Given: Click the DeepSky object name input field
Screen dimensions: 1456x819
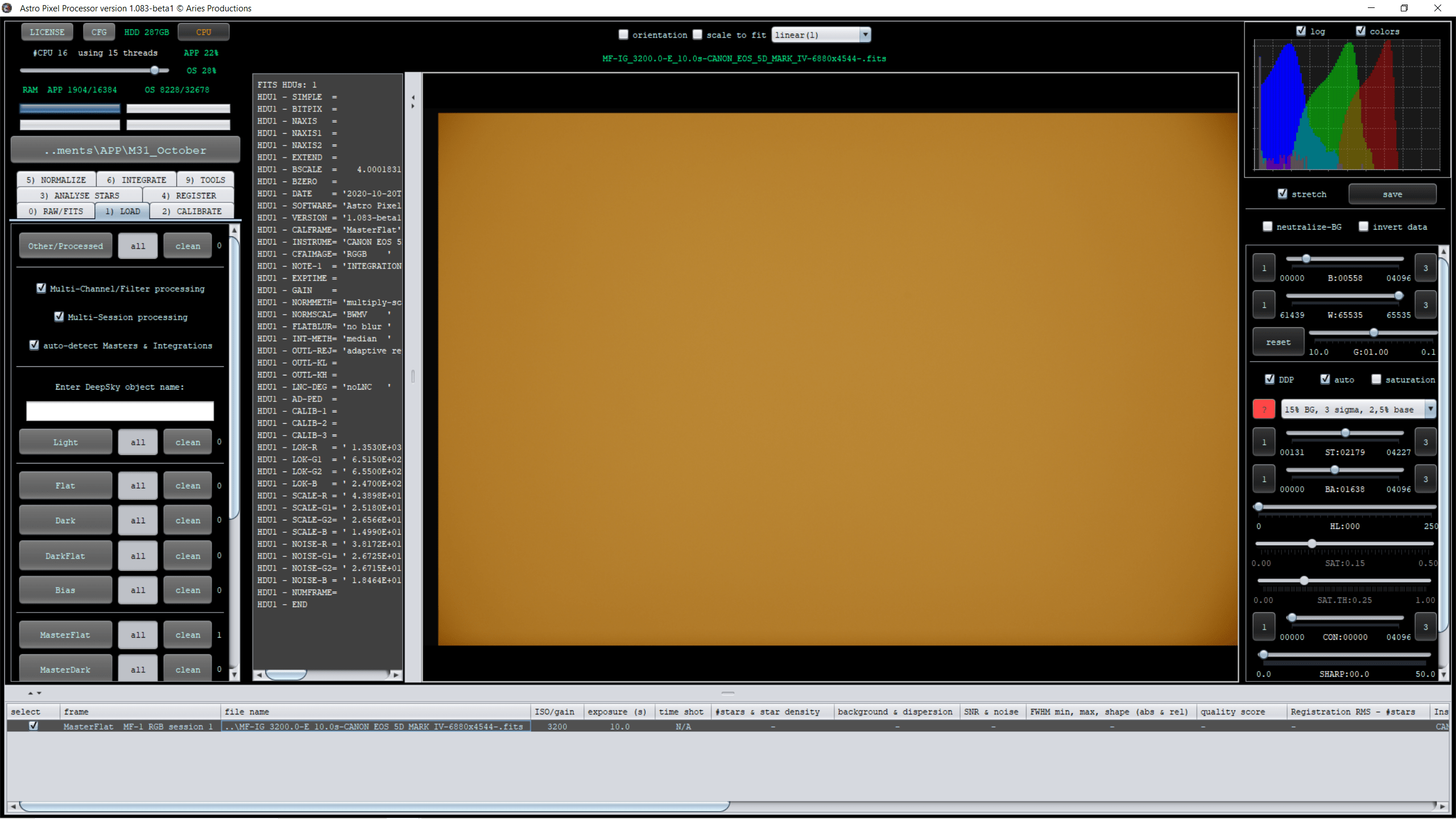Looking at the screenshot, I should (120, 411).
